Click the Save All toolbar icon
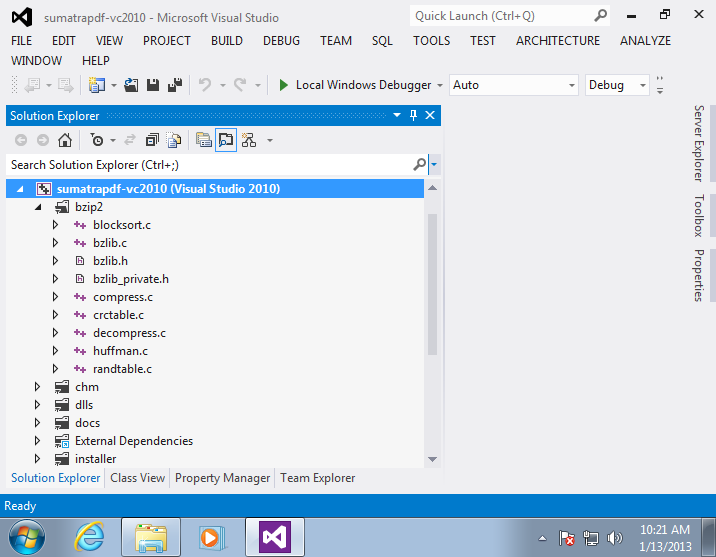The height and width of the screenshot is (557, 716). pos(175,85)
